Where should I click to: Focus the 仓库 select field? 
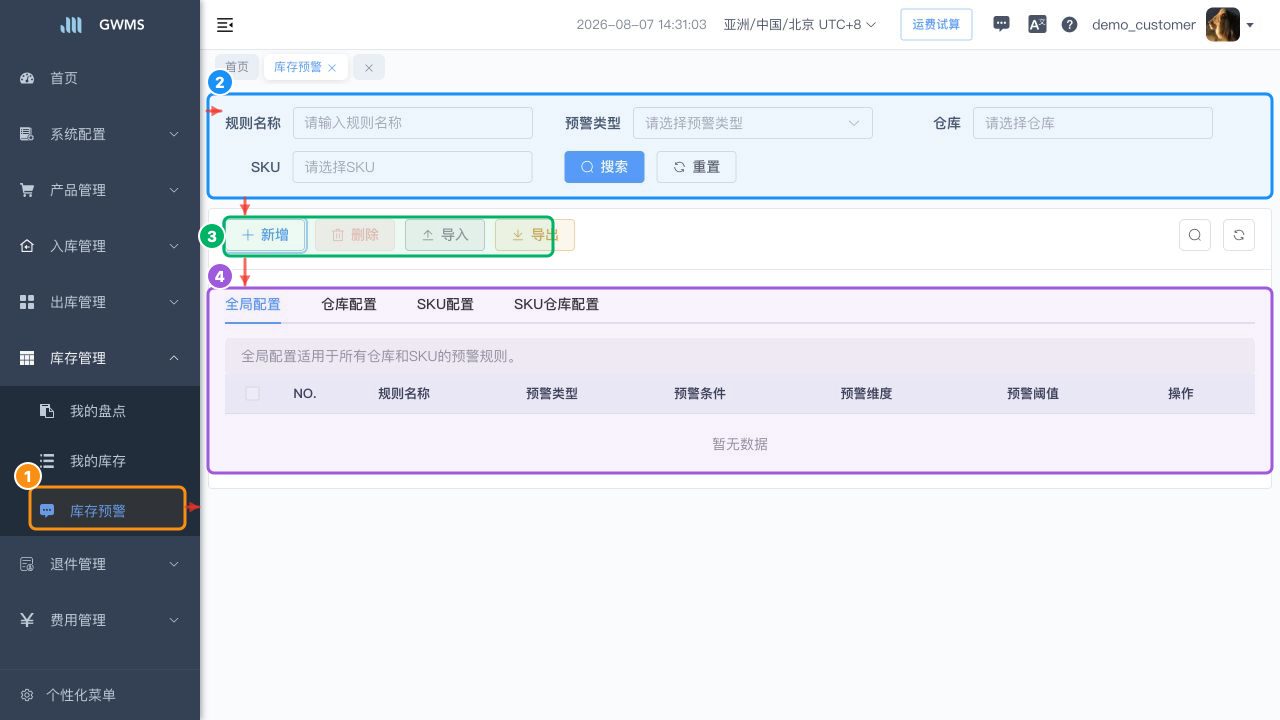(1093, 123)
